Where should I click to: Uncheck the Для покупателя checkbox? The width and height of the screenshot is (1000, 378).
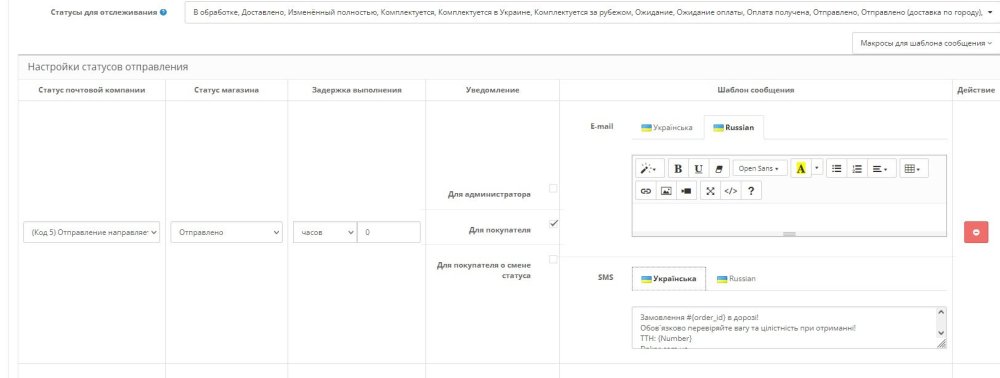[x=553, y=224]
